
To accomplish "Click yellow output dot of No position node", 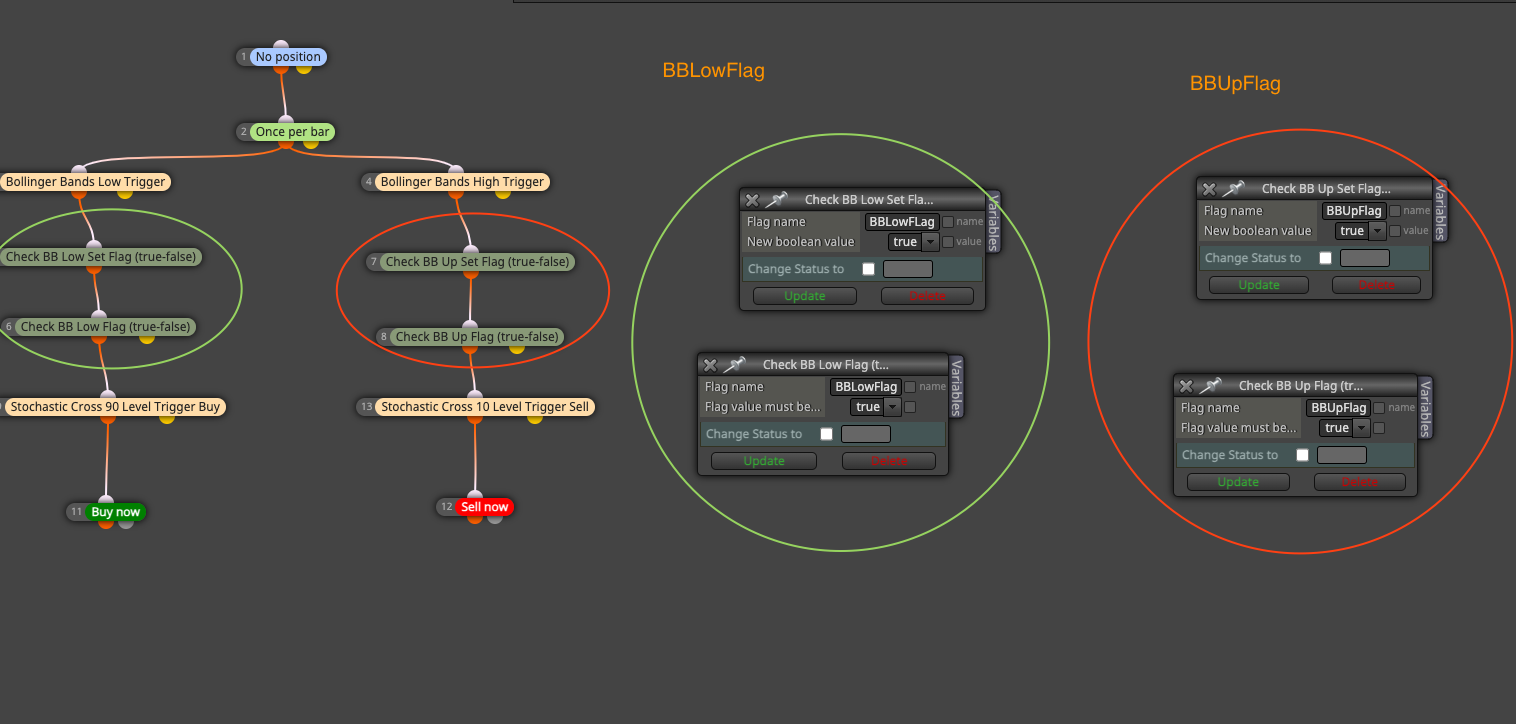I will click(x=304, y=68).
